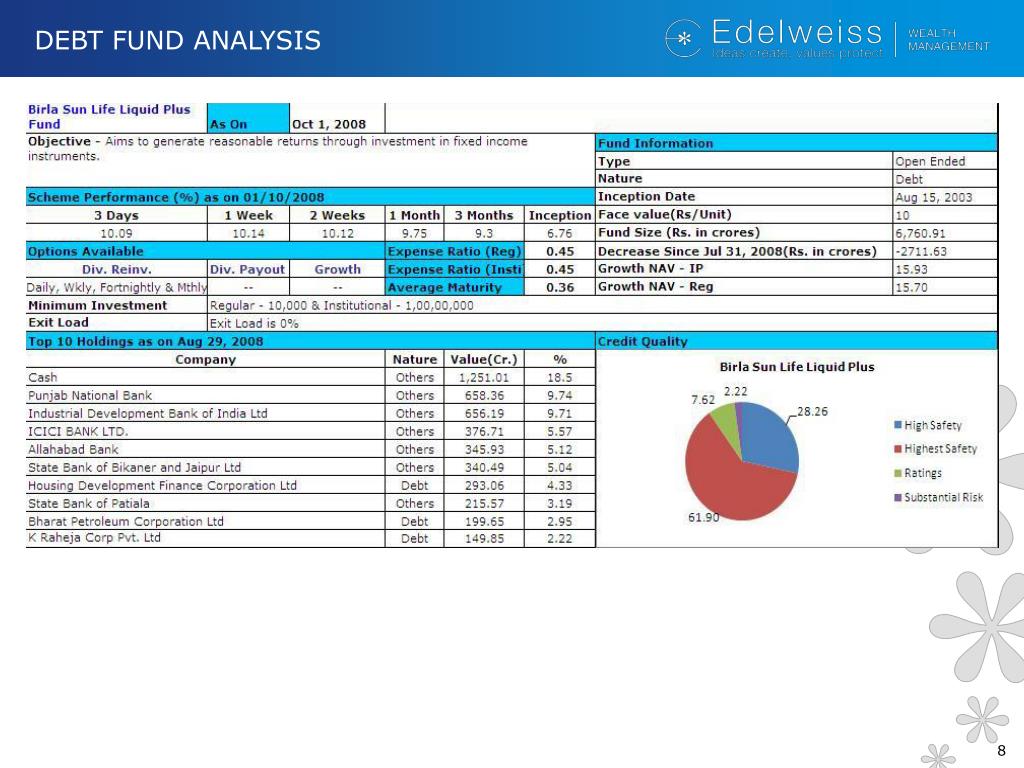Viewport: 1024px width, 768px height.
Task: Click 'Industrial Development Bank of India Ltd' row
Action: pyautogui.click(x=311, y=413)
